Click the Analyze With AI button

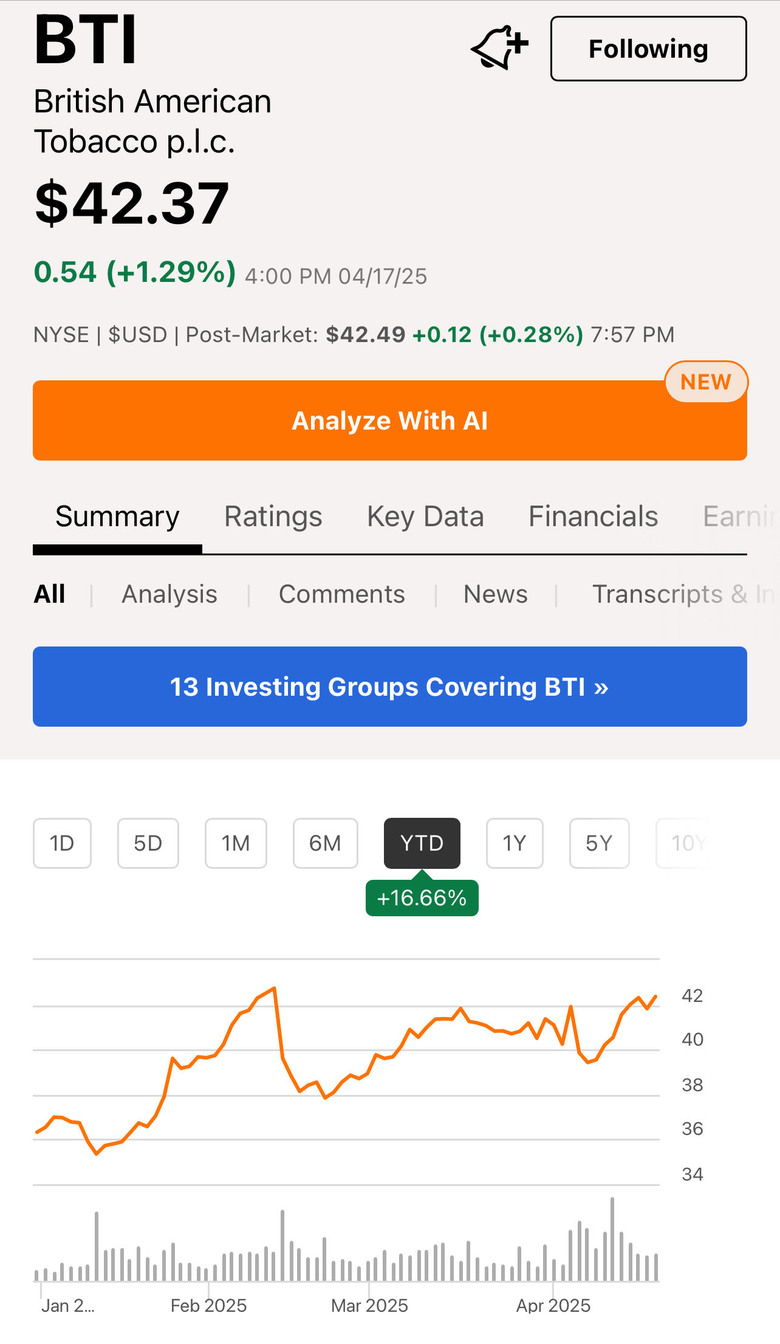pyautogui.click(x=390, y=420)
